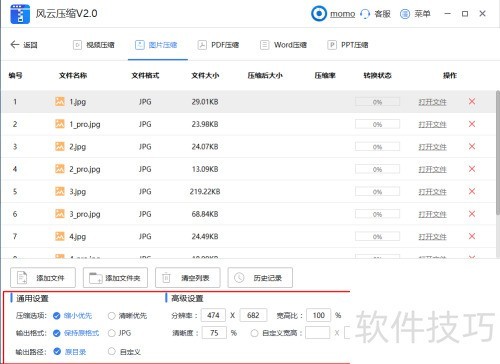Click progress bar of 2_pro.jpg row
The width and height of the screenshot is (500, 364).
pos(377,169)
